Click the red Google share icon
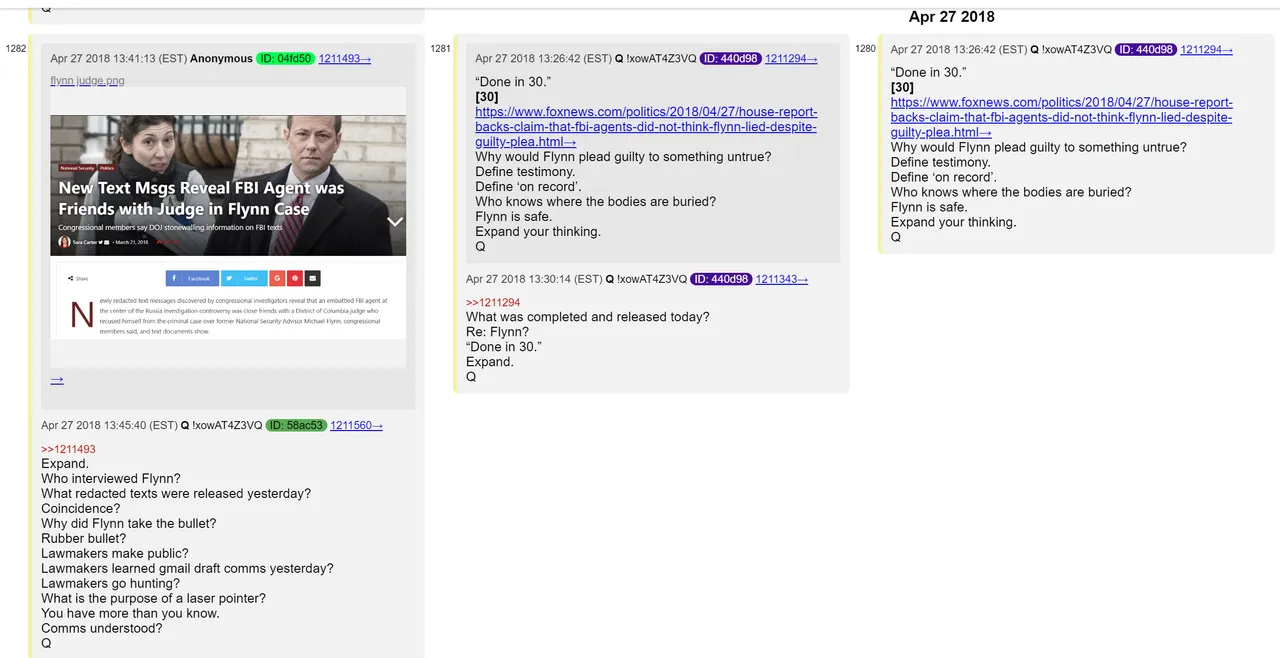The width and height of the screenshot is (1280, 658). click(278, 278)
